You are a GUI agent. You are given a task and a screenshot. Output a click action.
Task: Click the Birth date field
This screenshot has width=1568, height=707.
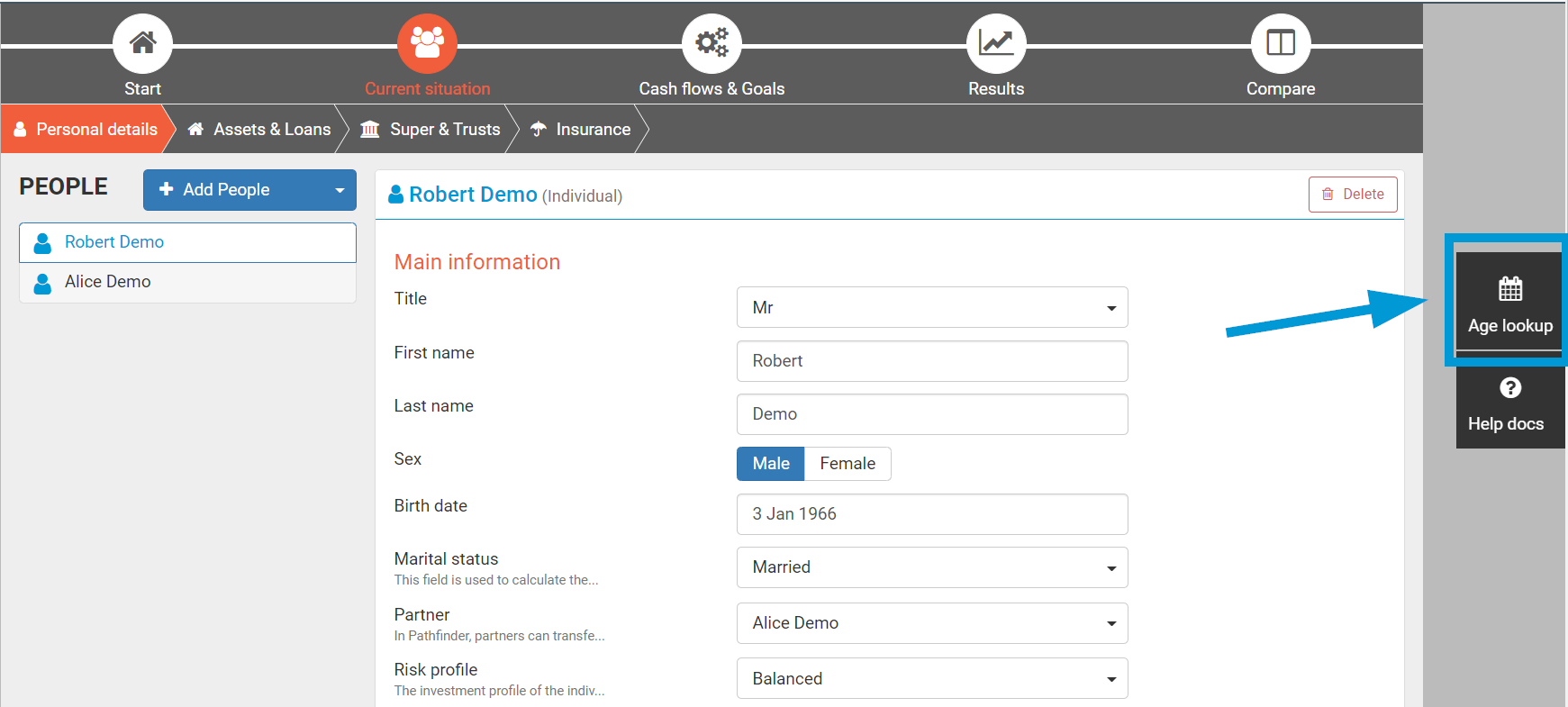coord(931,514)
